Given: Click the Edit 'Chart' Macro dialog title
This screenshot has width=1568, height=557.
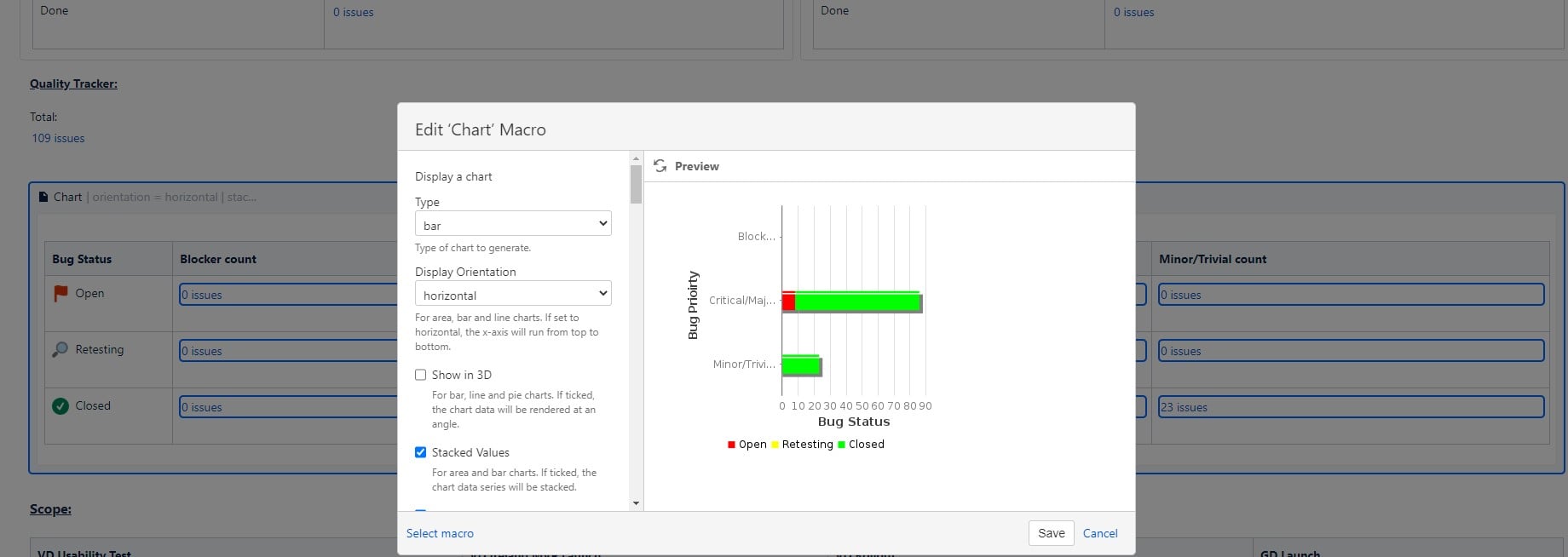Looking at the screenshot, I should [x=481, y=129].
